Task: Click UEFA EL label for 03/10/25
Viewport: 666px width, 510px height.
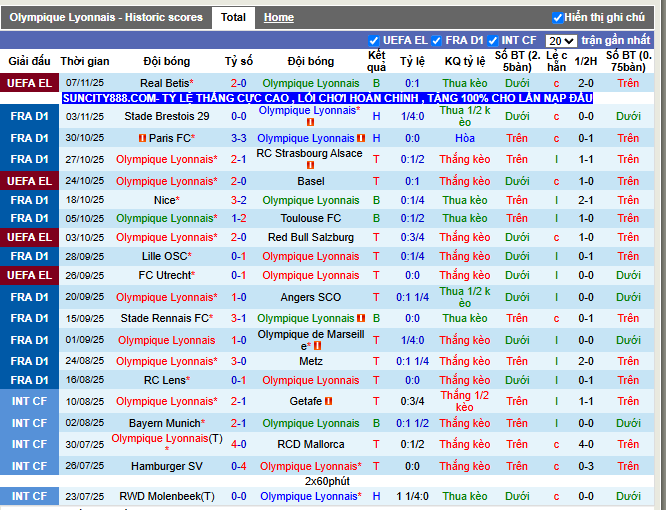Action: tap(29, 237)
